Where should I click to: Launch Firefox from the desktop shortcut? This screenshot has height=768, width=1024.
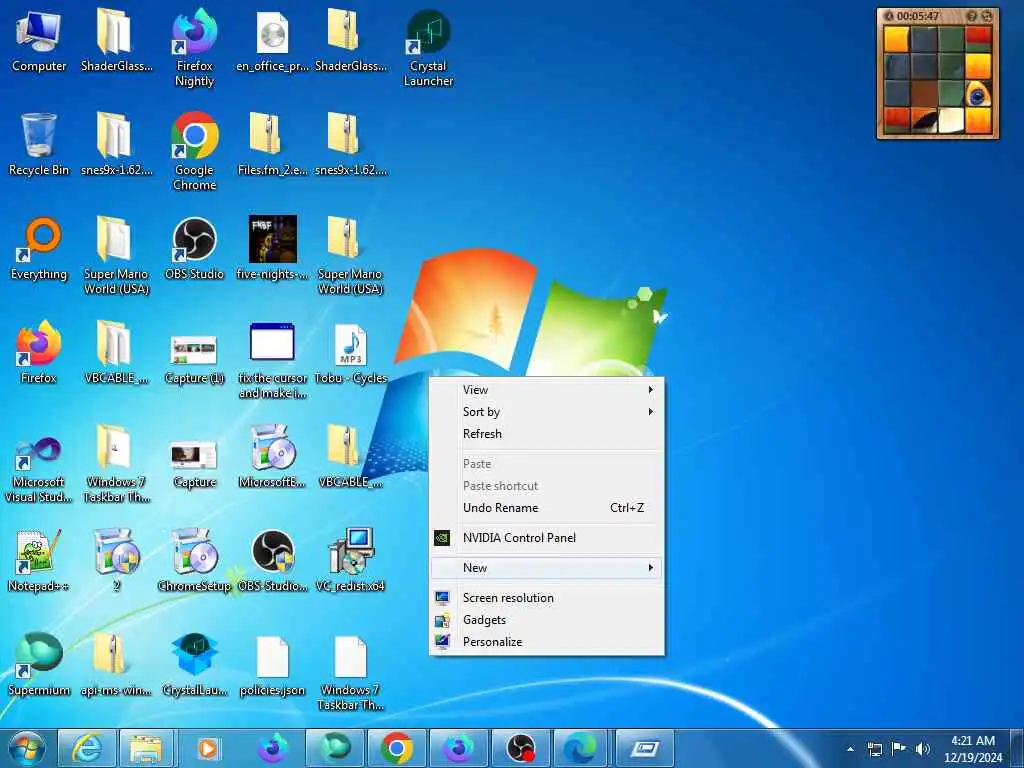tap(39, 353)
